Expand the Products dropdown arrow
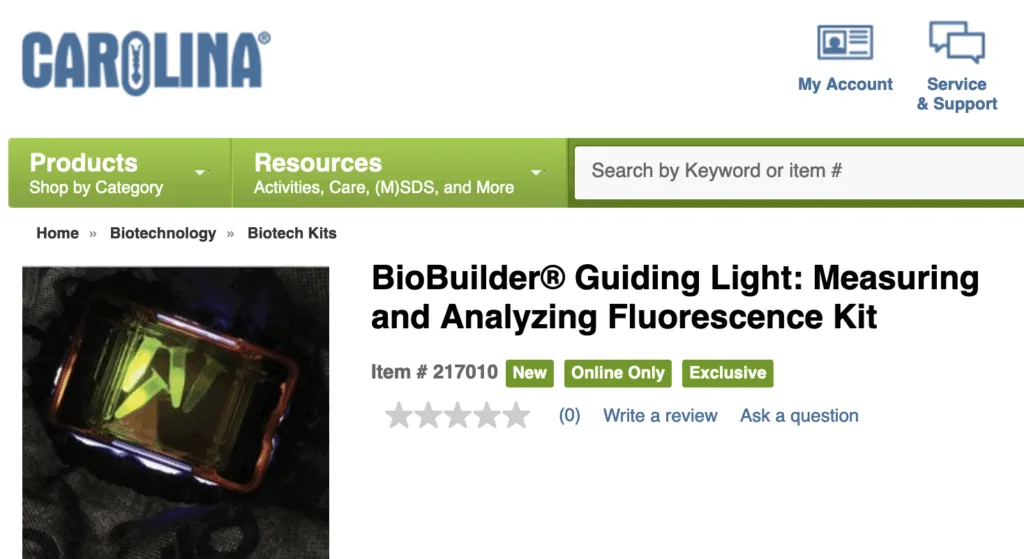1024x559 pixels. click(200, 173)
